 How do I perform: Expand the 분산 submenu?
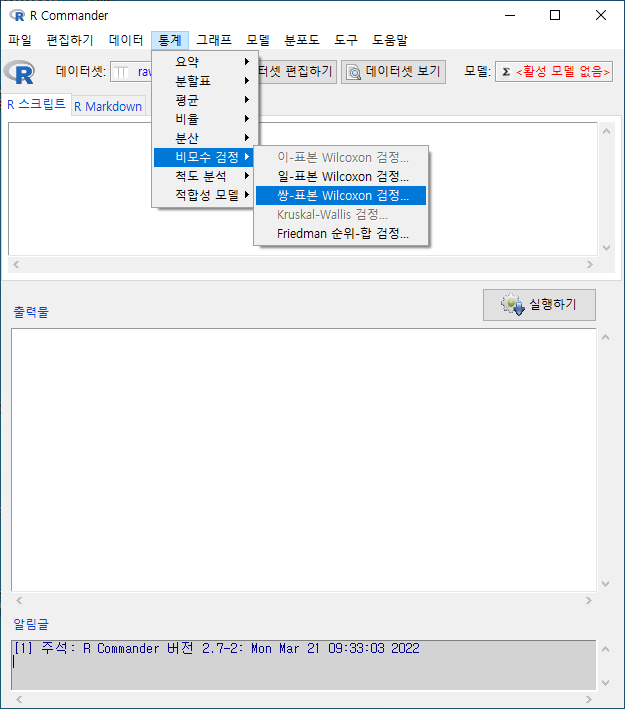point(205,137)
